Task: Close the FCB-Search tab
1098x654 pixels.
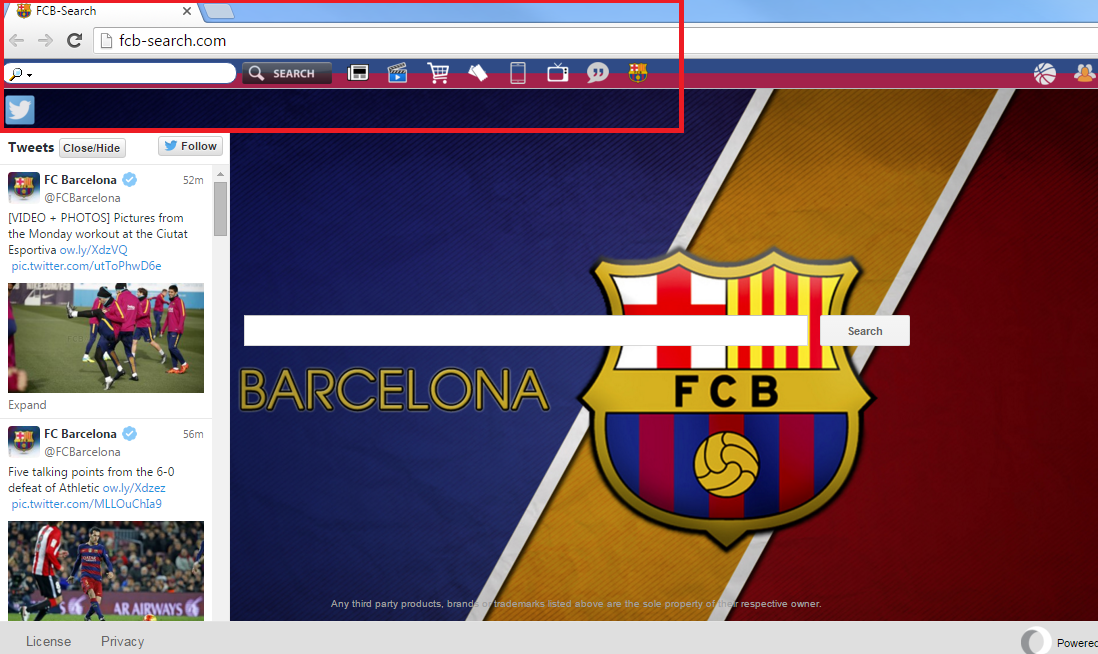Action: click(x=186, y=11)
